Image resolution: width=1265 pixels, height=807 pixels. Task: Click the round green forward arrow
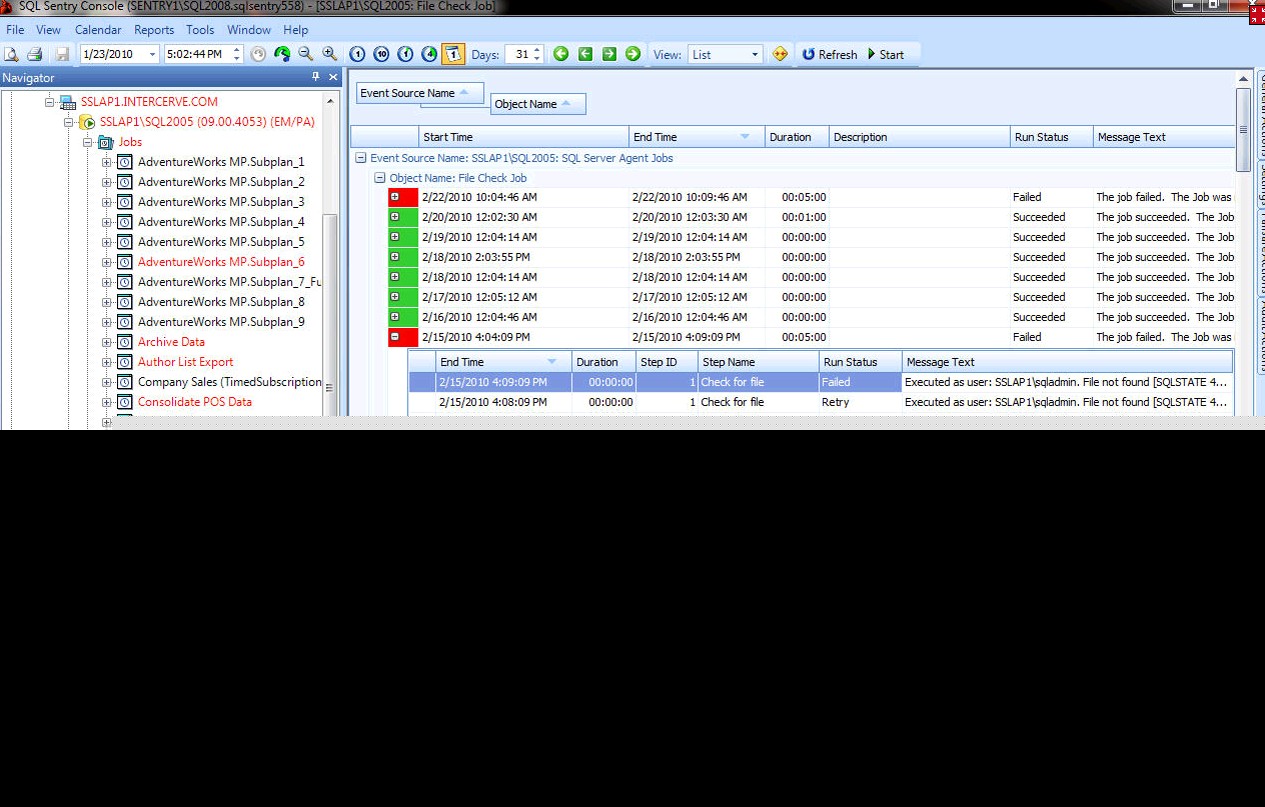point(633,54)
